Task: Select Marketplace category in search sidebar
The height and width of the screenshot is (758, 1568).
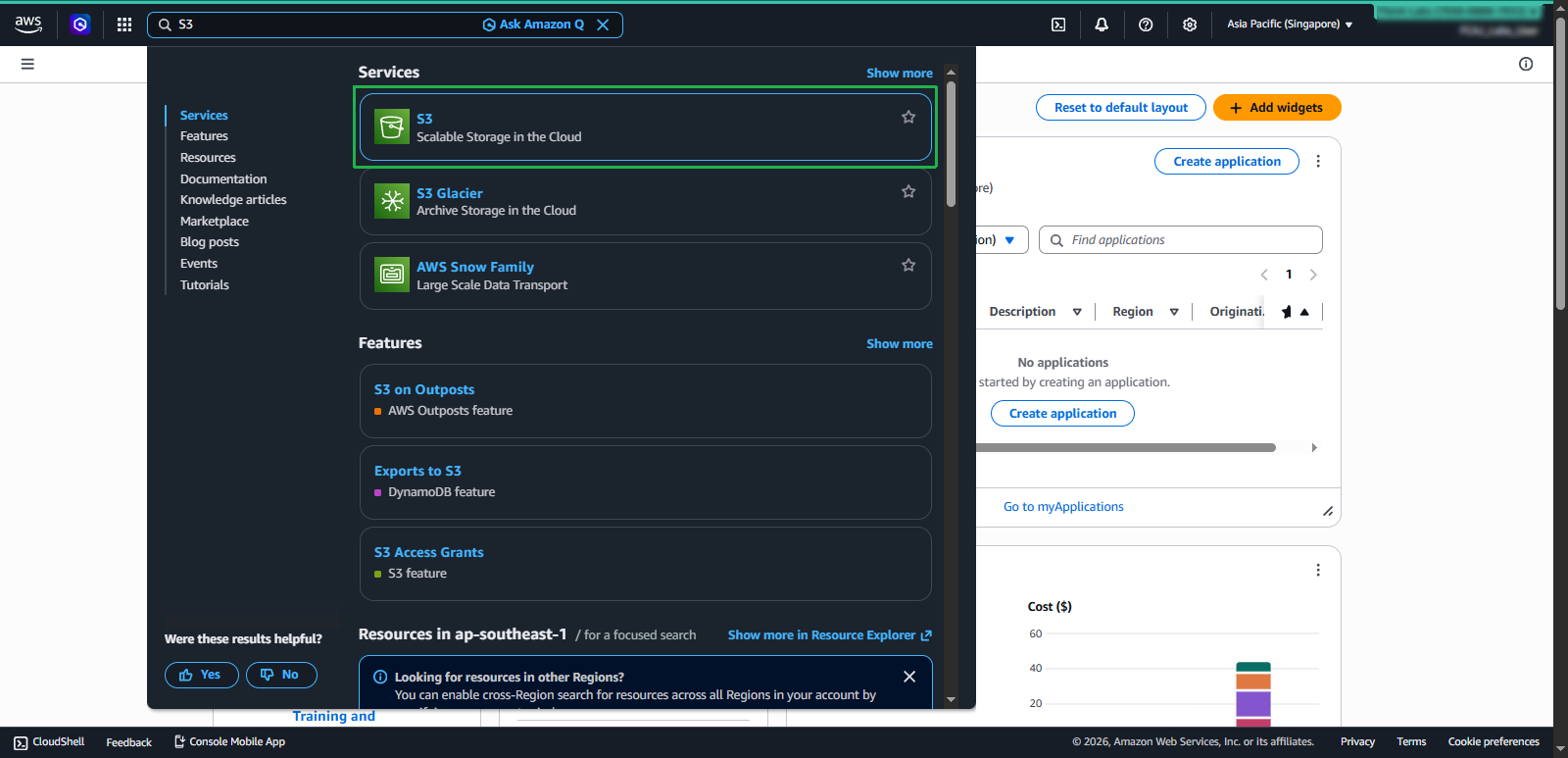Action: [x=215, y=222]
